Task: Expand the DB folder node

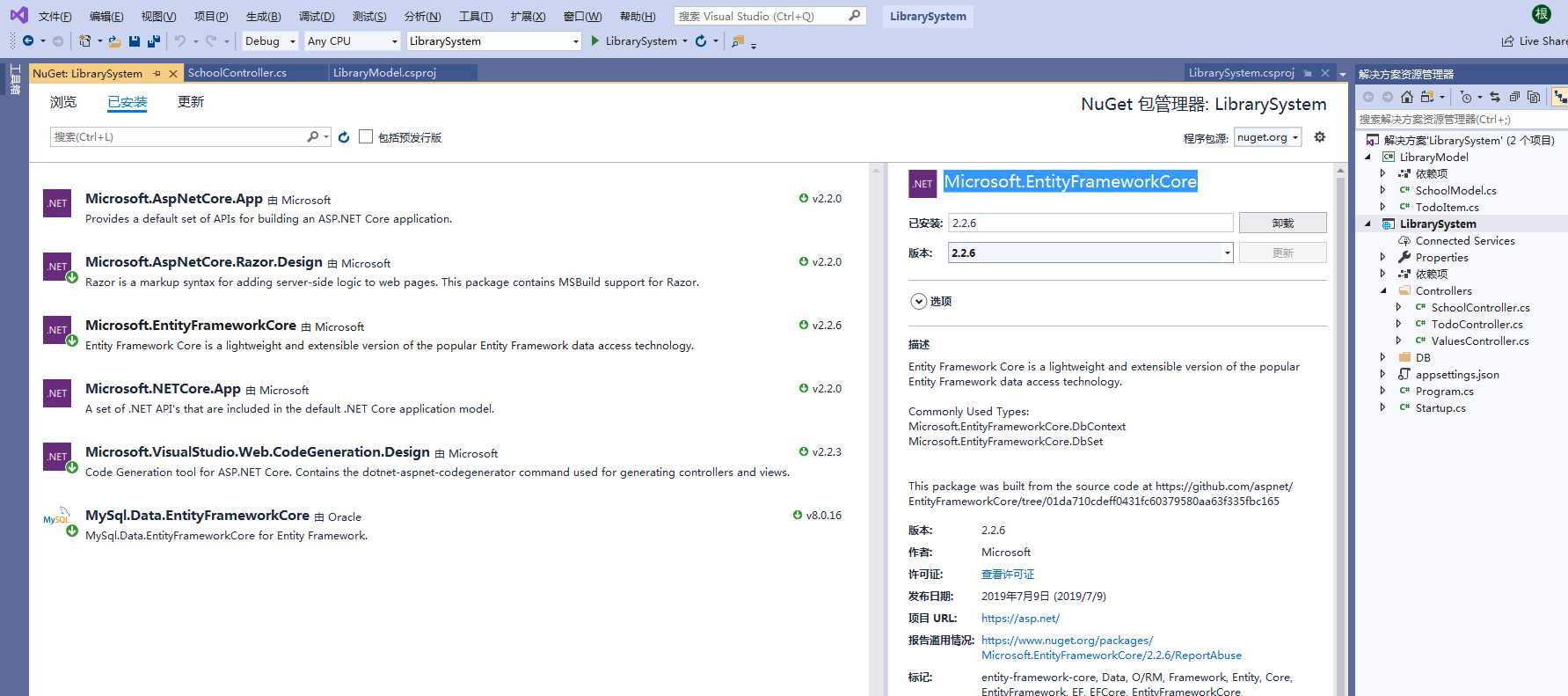Action: click(x=1383, y=357)
